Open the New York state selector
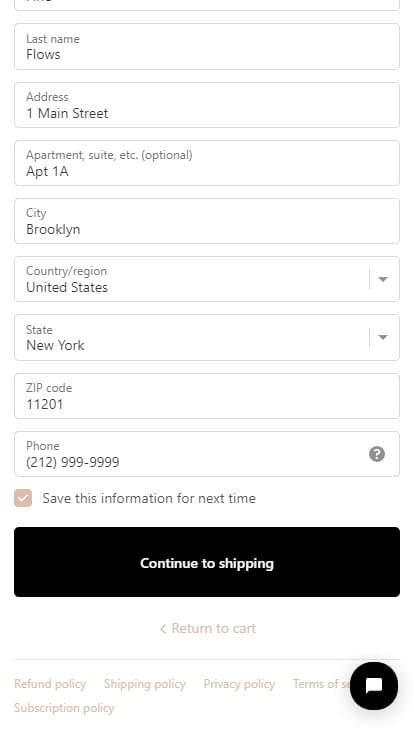 (x=207, y=337)
